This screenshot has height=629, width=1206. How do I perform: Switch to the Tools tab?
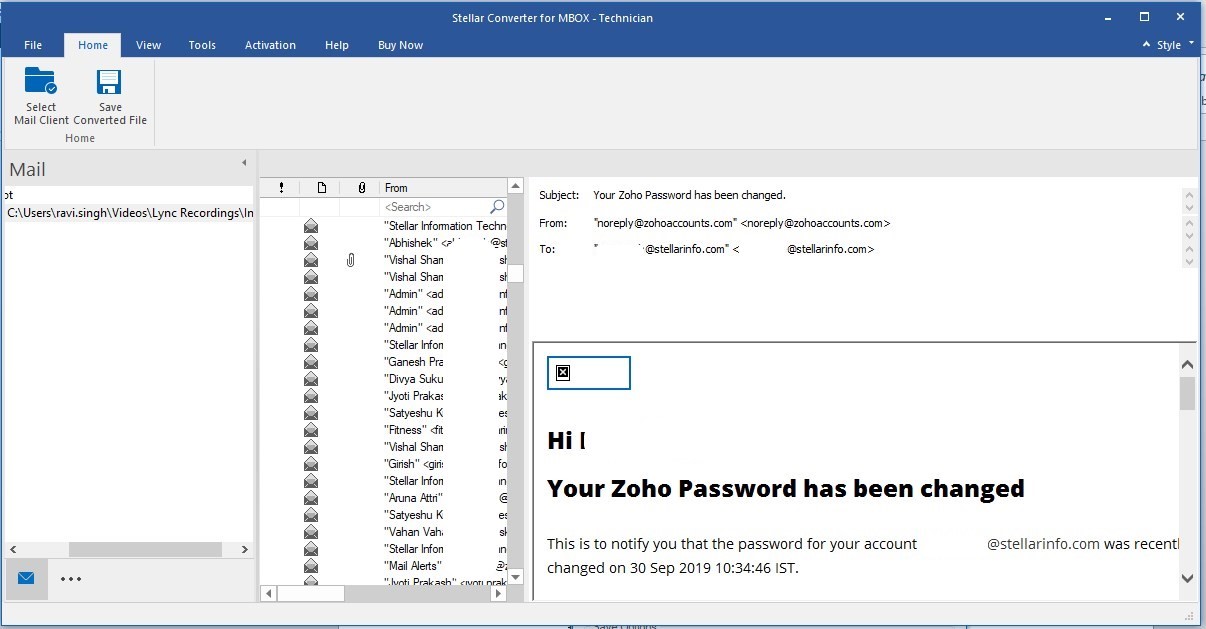point(202,45)
